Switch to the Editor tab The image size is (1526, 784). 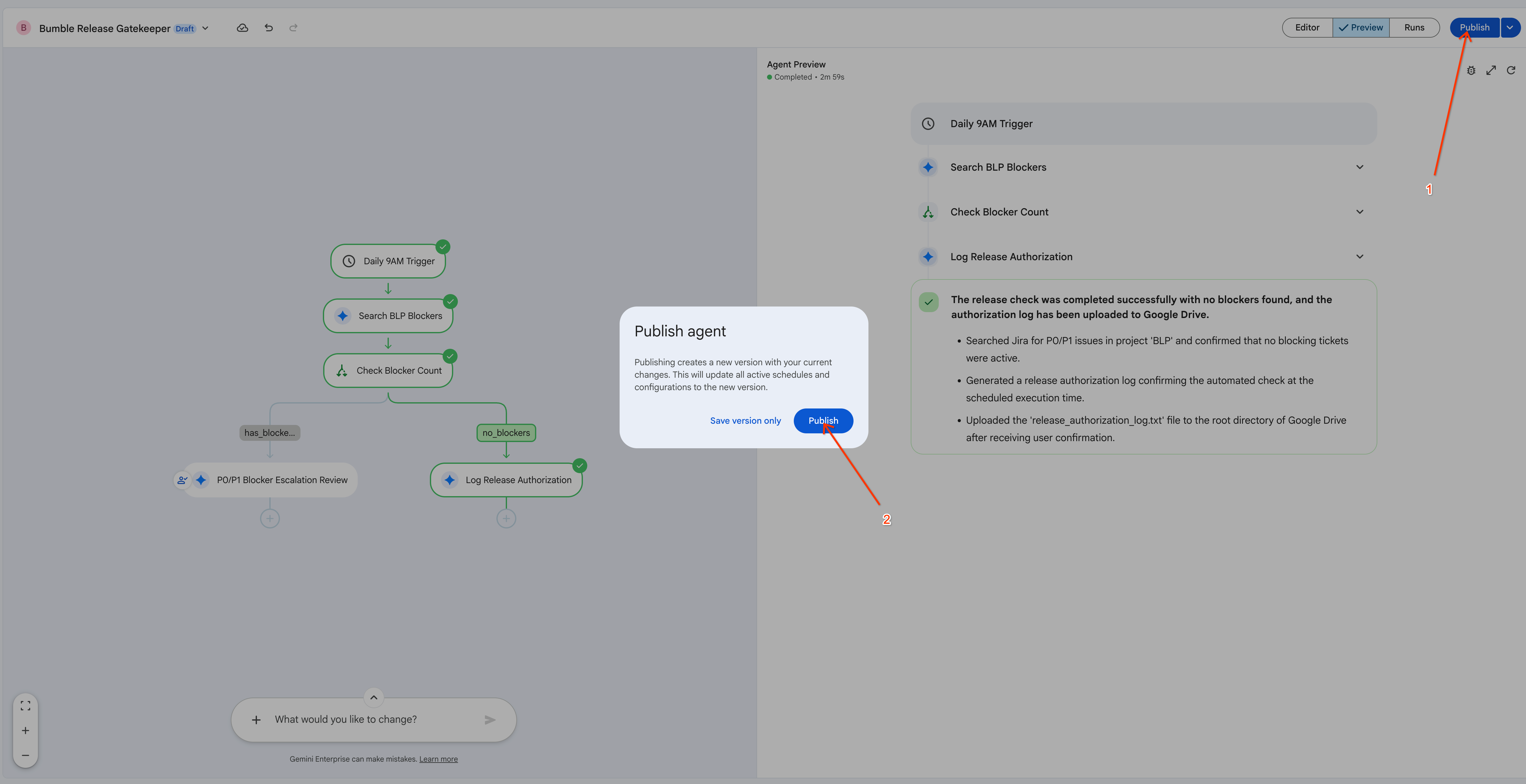click(1307, 27)
